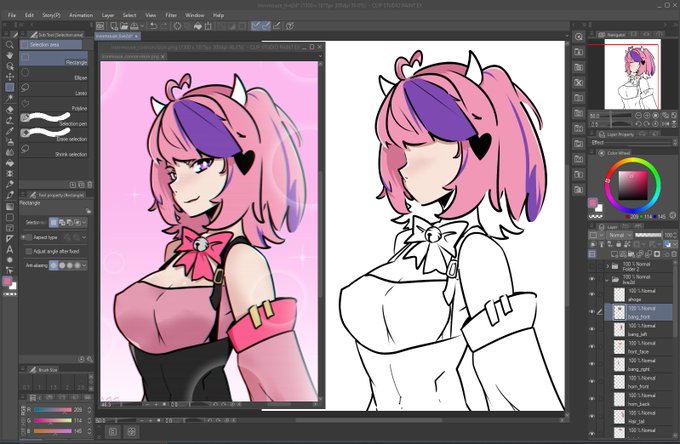Viewport: 680px width, 444px height.
Task: Click the Save icon in command bar
Action: [x=135, y=26]
